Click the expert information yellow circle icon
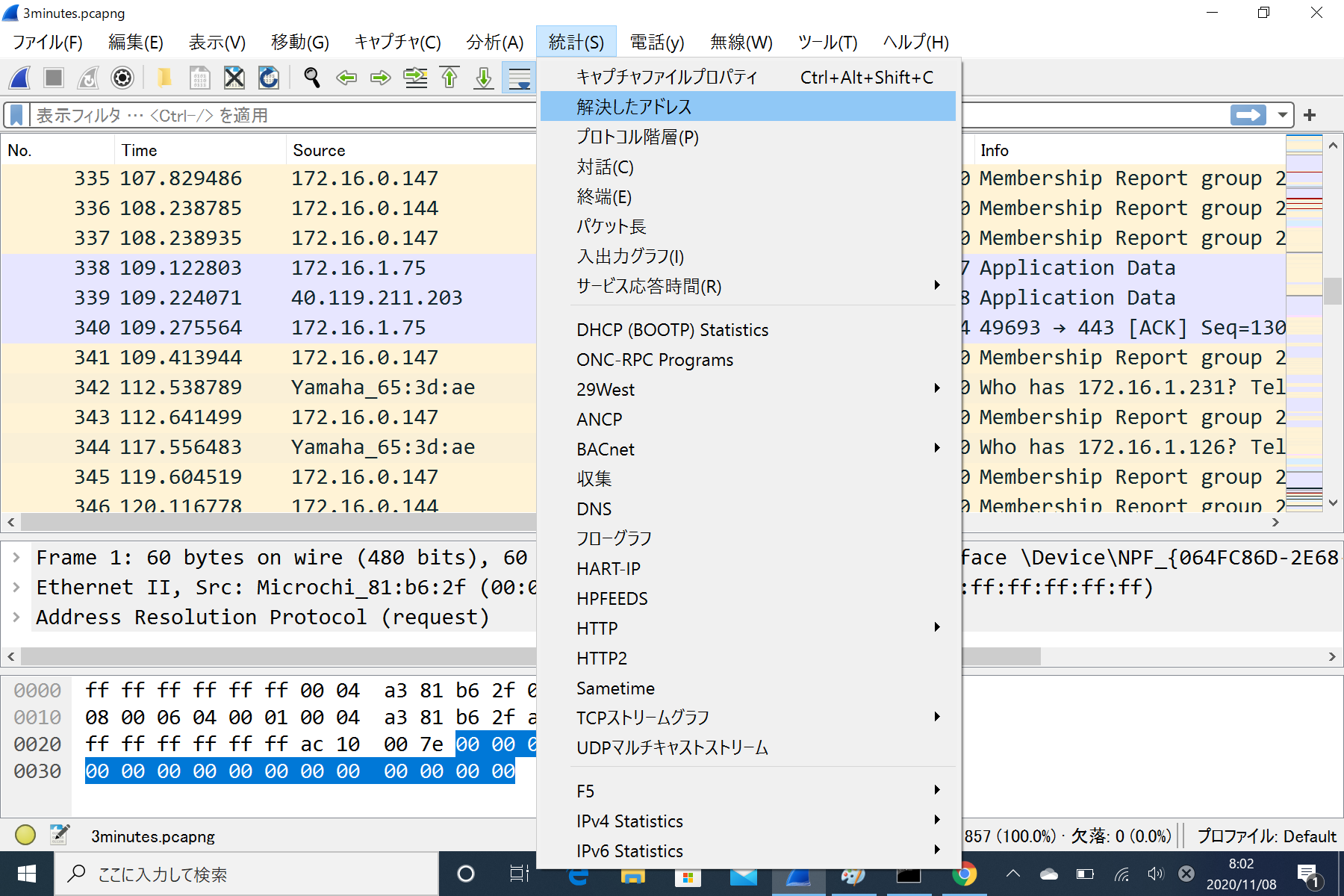 click(x=25, y=835)
